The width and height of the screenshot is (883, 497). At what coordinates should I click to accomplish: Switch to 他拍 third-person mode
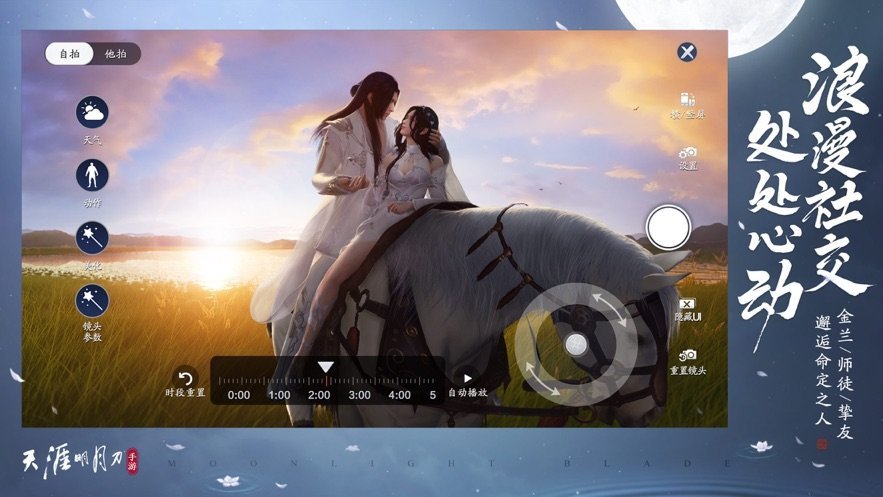[x=116, y=54]
